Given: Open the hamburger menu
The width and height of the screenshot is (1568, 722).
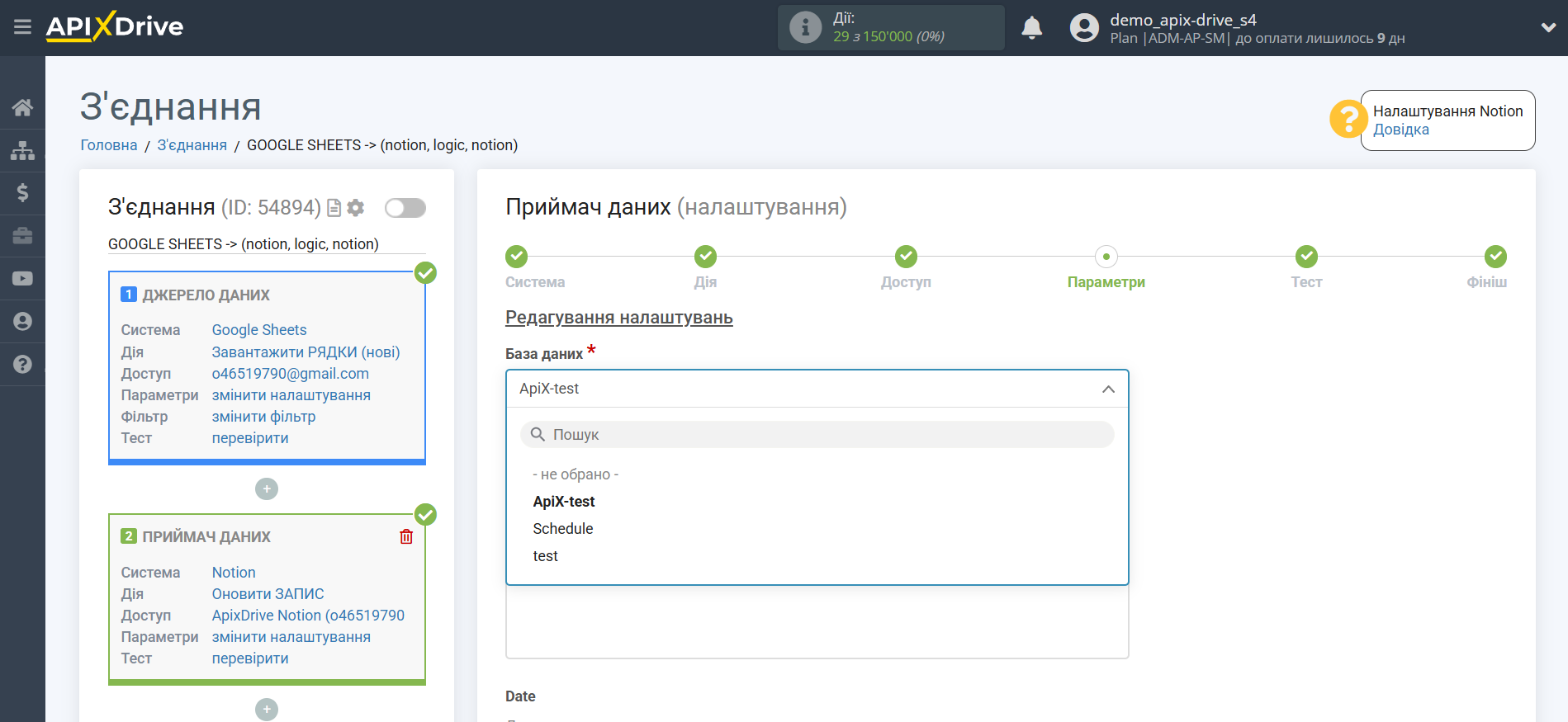Looking at the screenshot, I should 22,27.
